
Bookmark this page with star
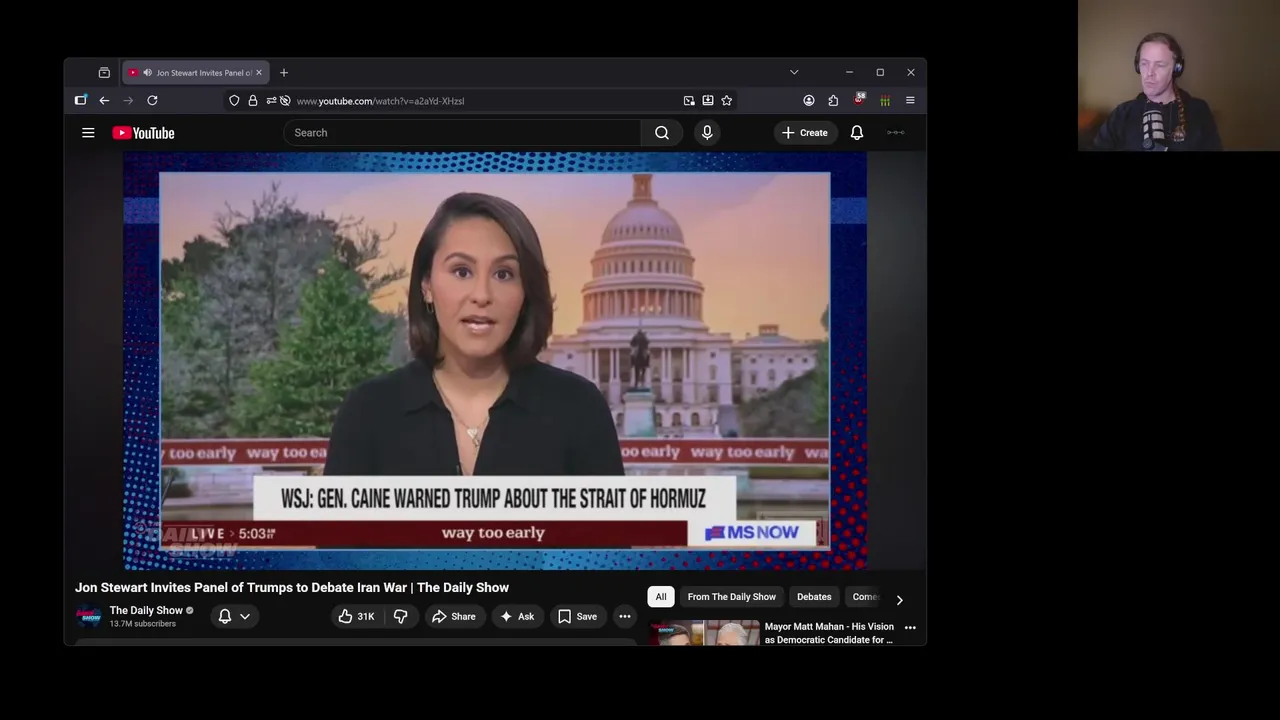(727, 101)
